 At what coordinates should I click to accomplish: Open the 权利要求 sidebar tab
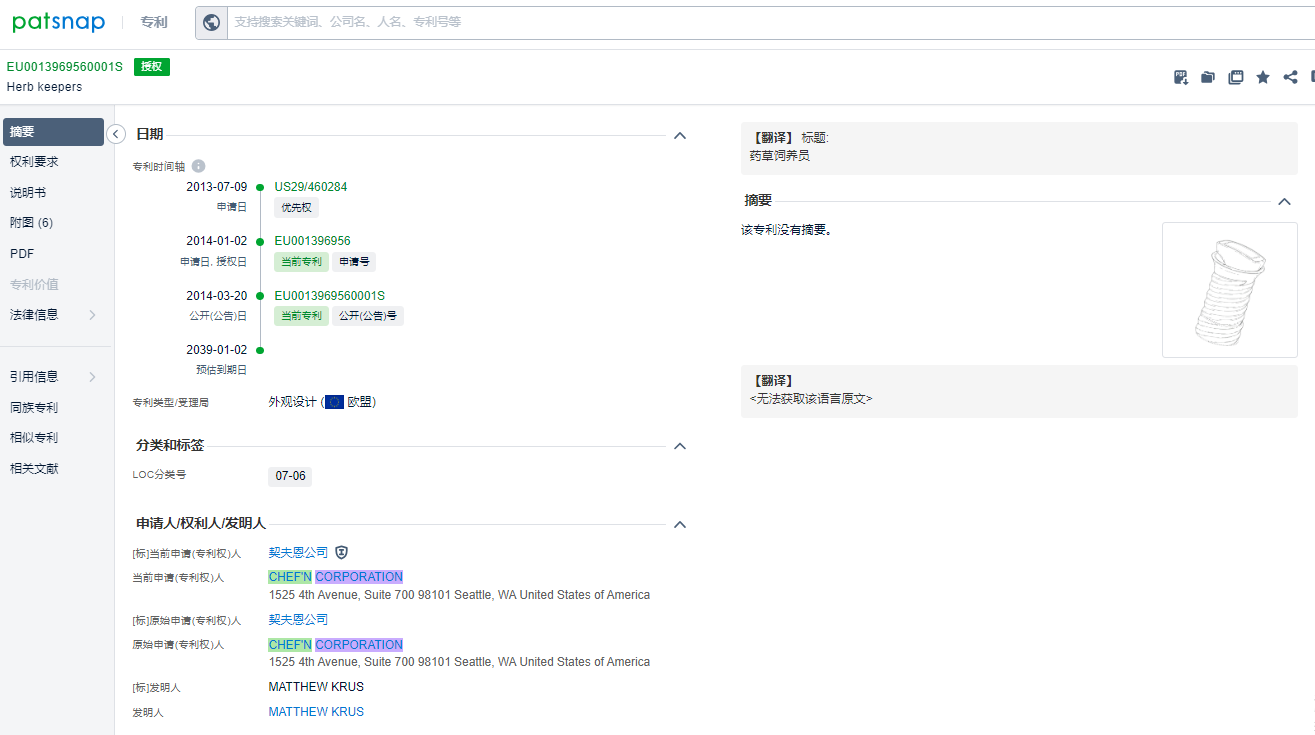click(35, 162)
